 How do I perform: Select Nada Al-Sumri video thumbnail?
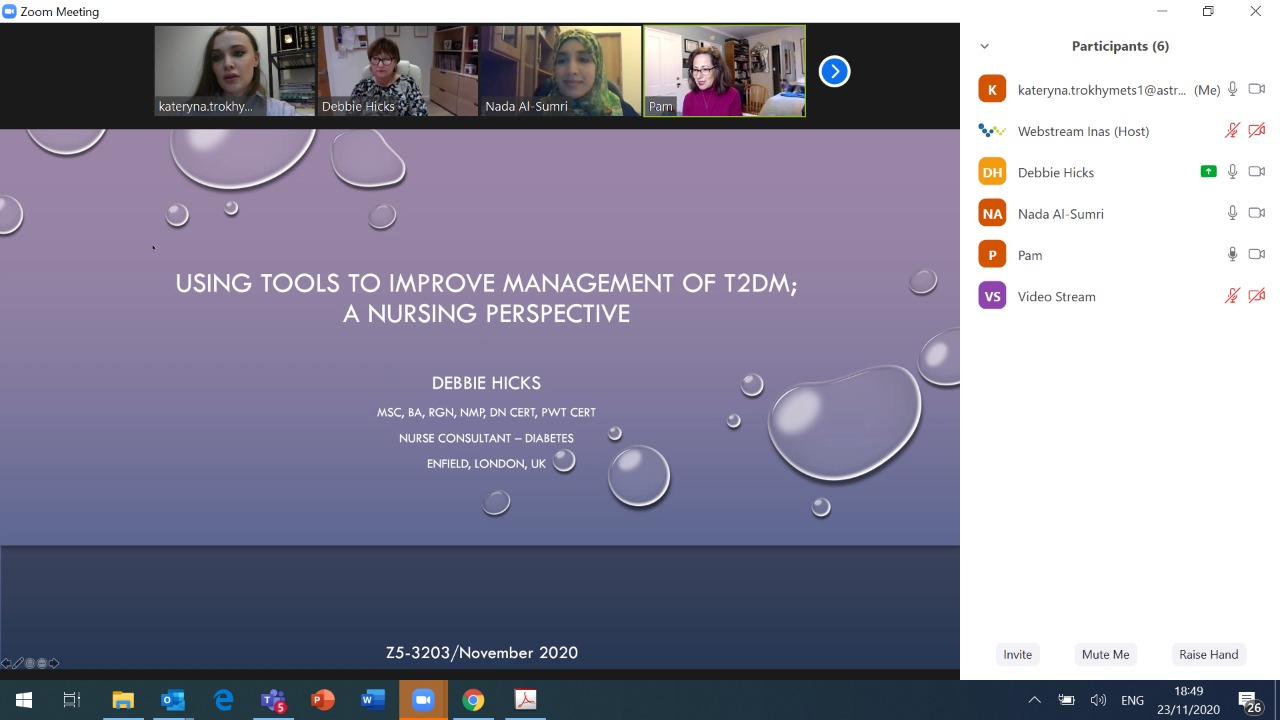pyautogui.click(x=560, y=71)
